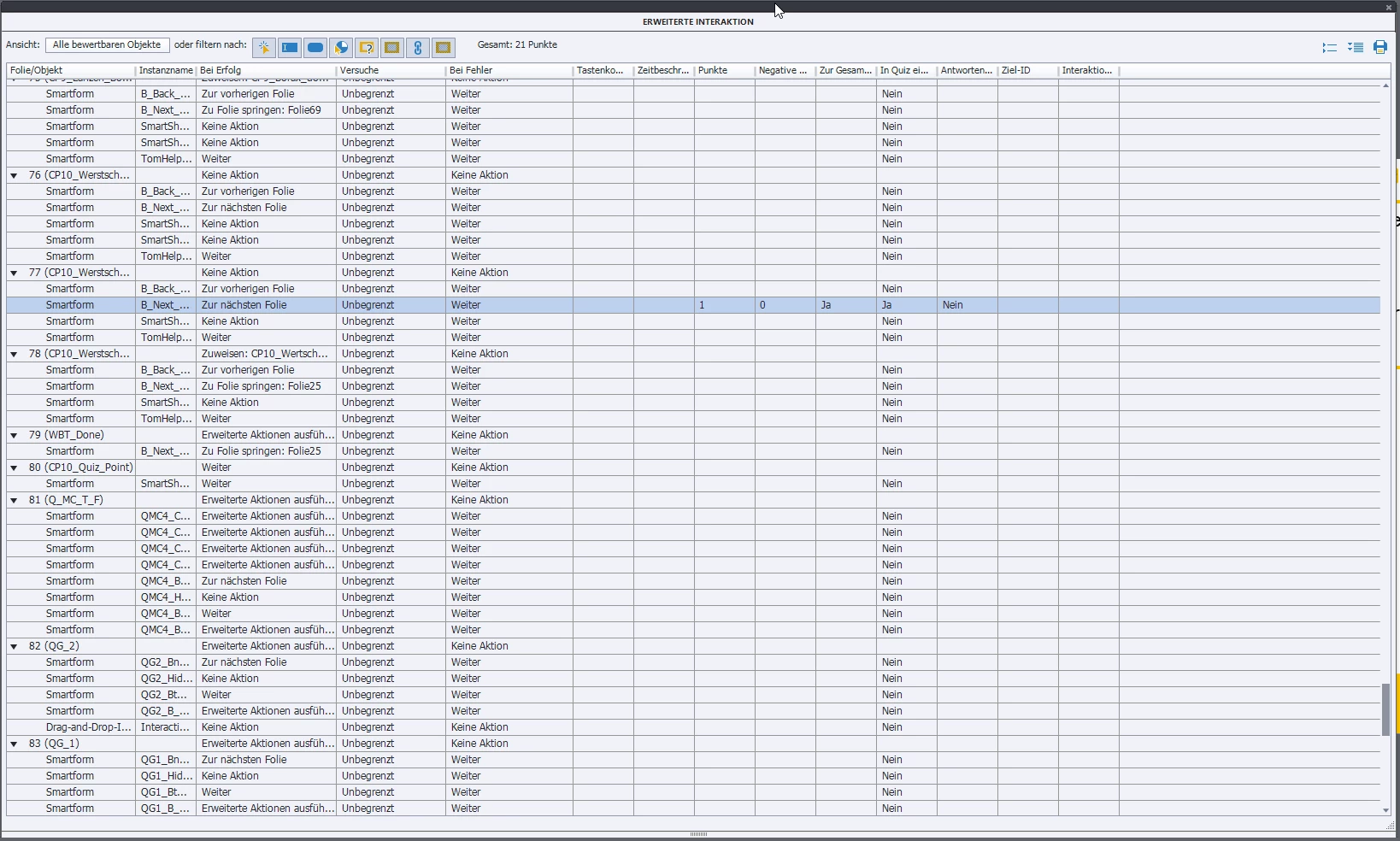Close the Erweiterte Interaktion dialog

point(1389,7)
